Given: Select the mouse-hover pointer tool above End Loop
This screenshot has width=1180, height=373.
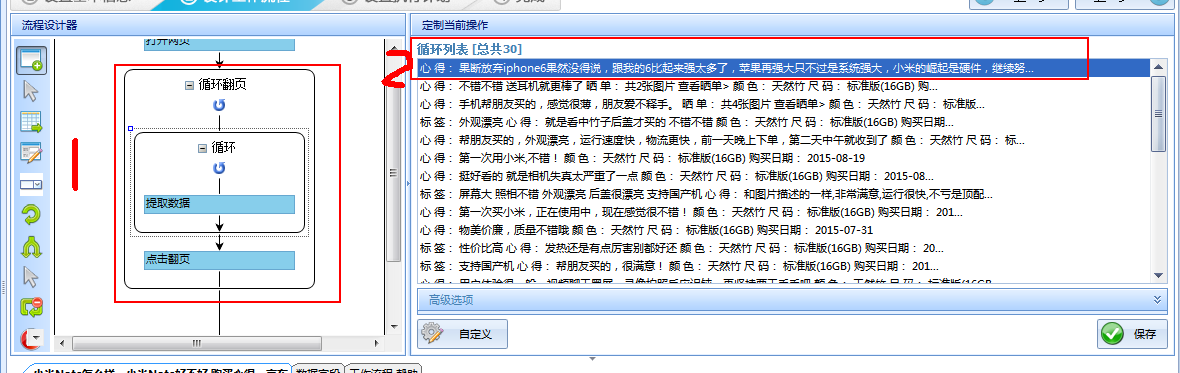Looking at the screenshot, I should coord(31,276).
